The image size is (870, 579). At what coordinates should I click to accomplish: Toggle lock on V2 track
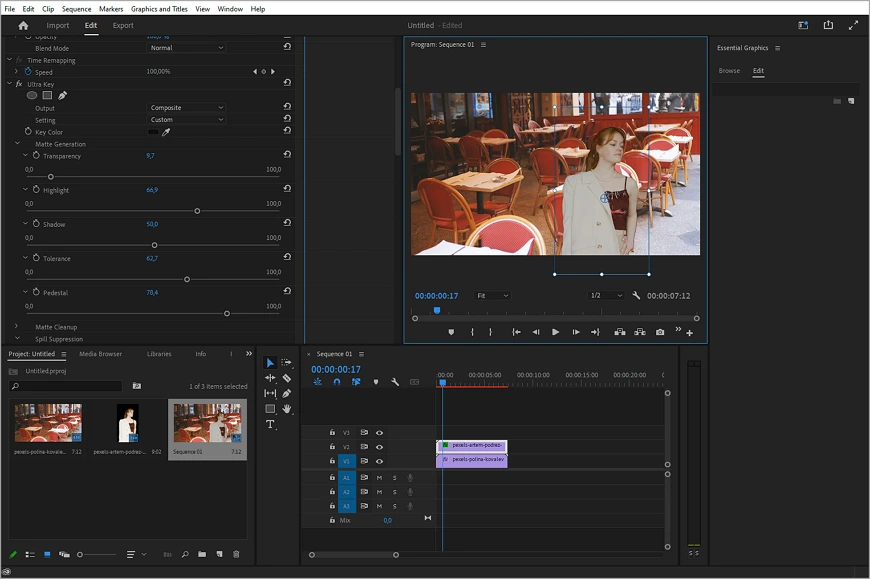click(x=332, y=446)
